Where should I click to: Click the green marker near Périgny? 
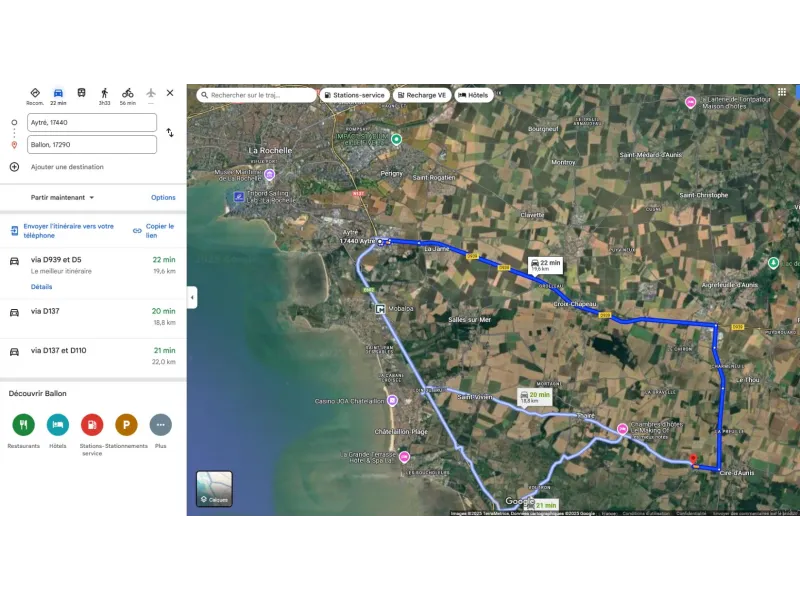396,139
